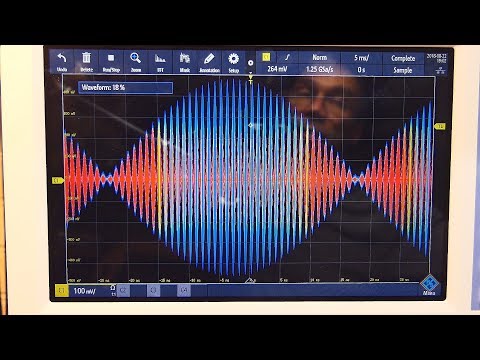The image size is (480, 360).
Task: Change the Norm trigger mode
Action: point(319,57)
